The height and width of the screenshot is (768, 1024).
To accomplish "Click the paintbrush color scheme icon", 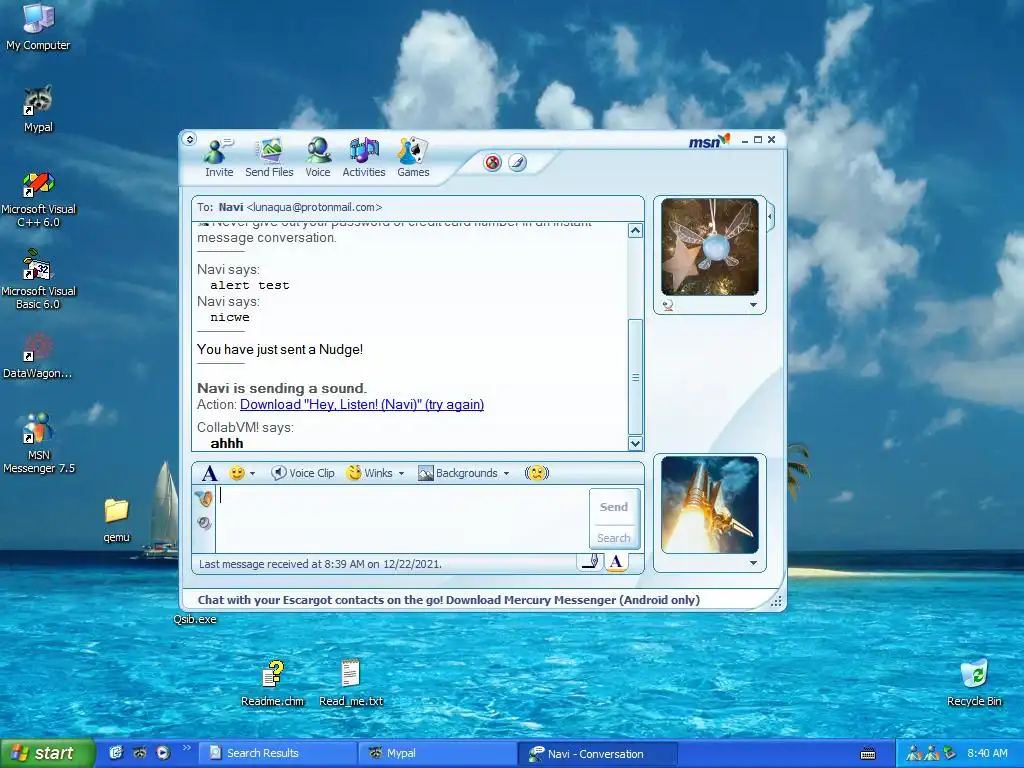I will tap(517, 162).
